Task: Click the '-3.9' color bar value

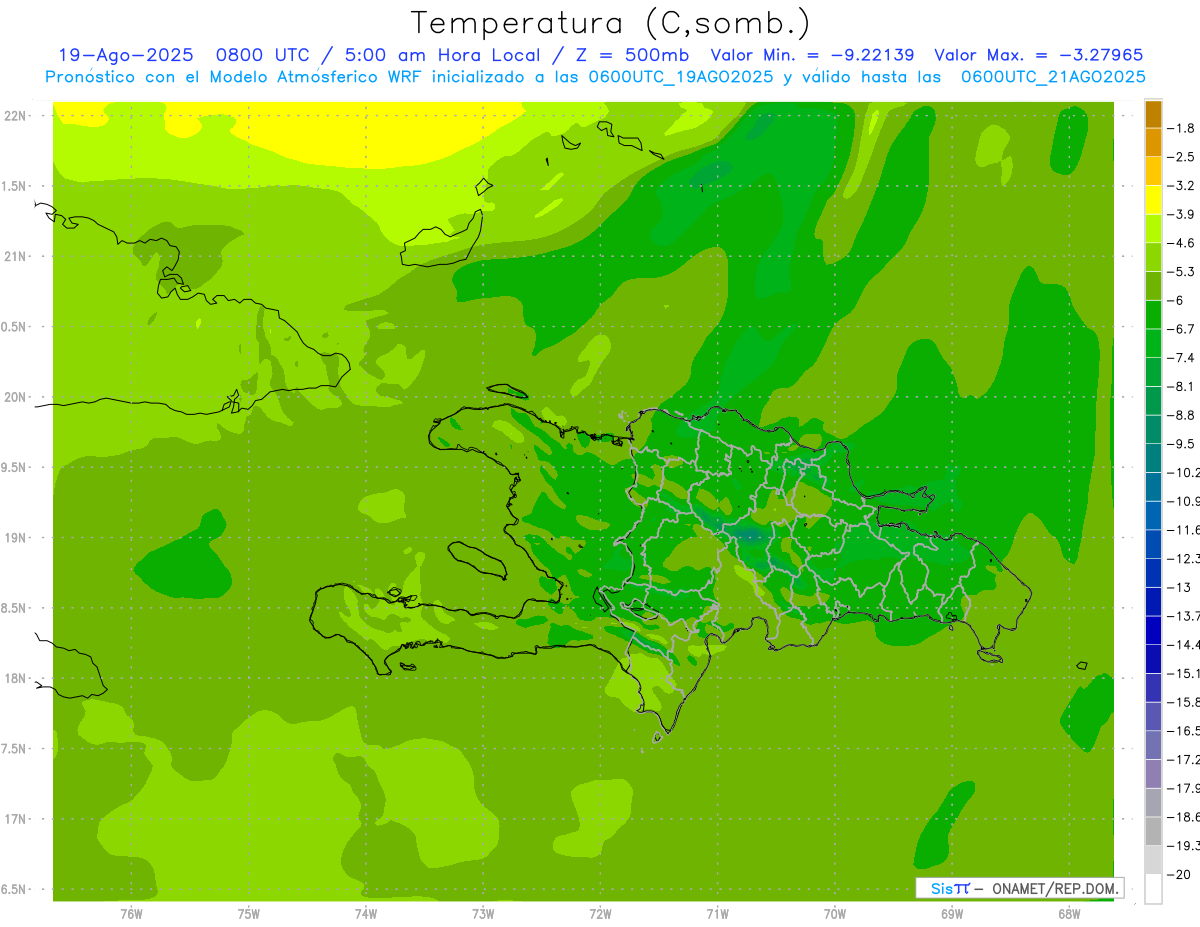Action: (1180, 214)
